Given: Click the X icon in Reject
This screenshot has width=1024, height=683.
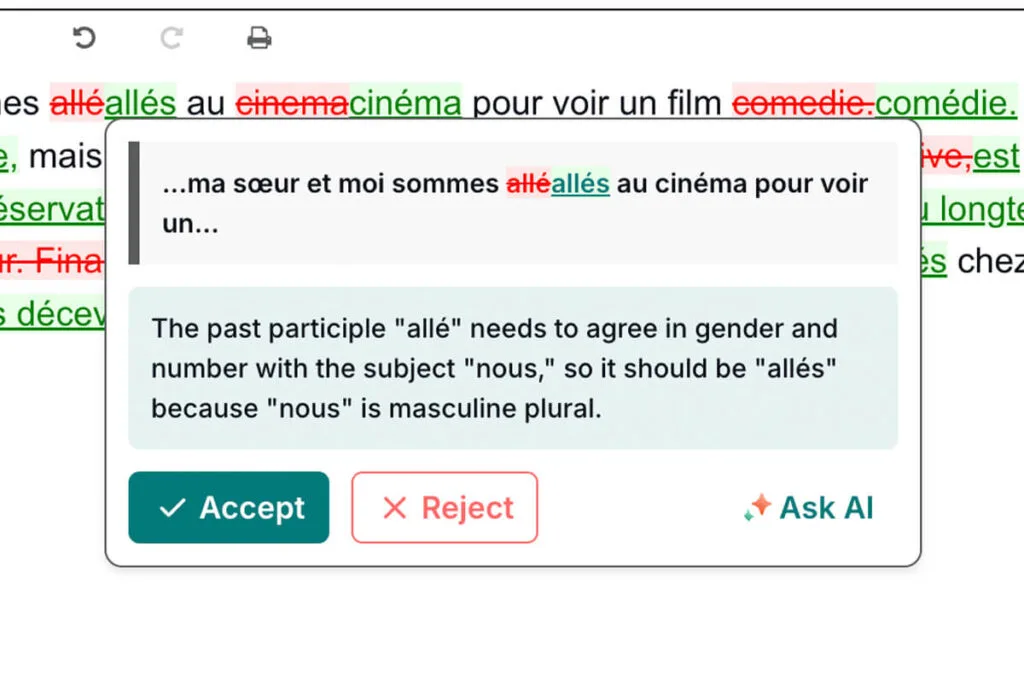Looking at the screenshot, I should [395, 508].
